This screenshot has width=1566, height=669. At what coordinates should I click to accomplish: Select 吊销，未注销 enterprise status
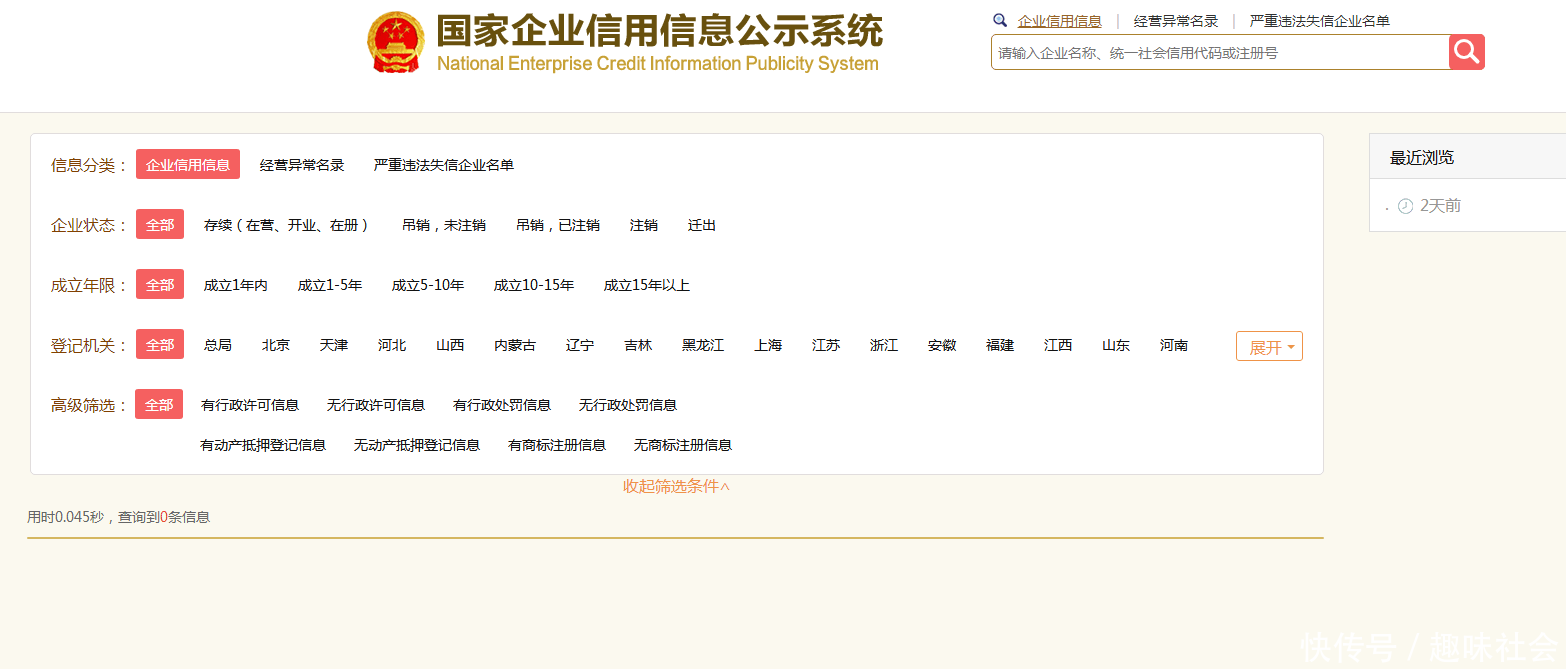pyautogui.click(x=443, y=225)
